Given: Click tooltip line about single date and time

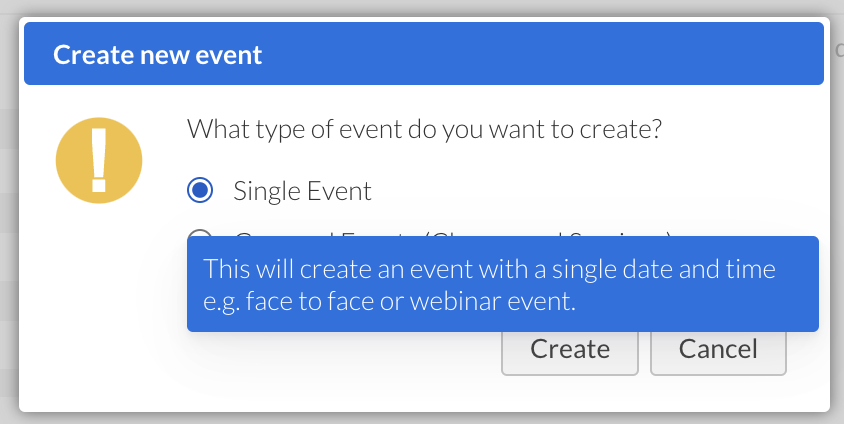Looking at the screenshot, I should click(489, 269).
